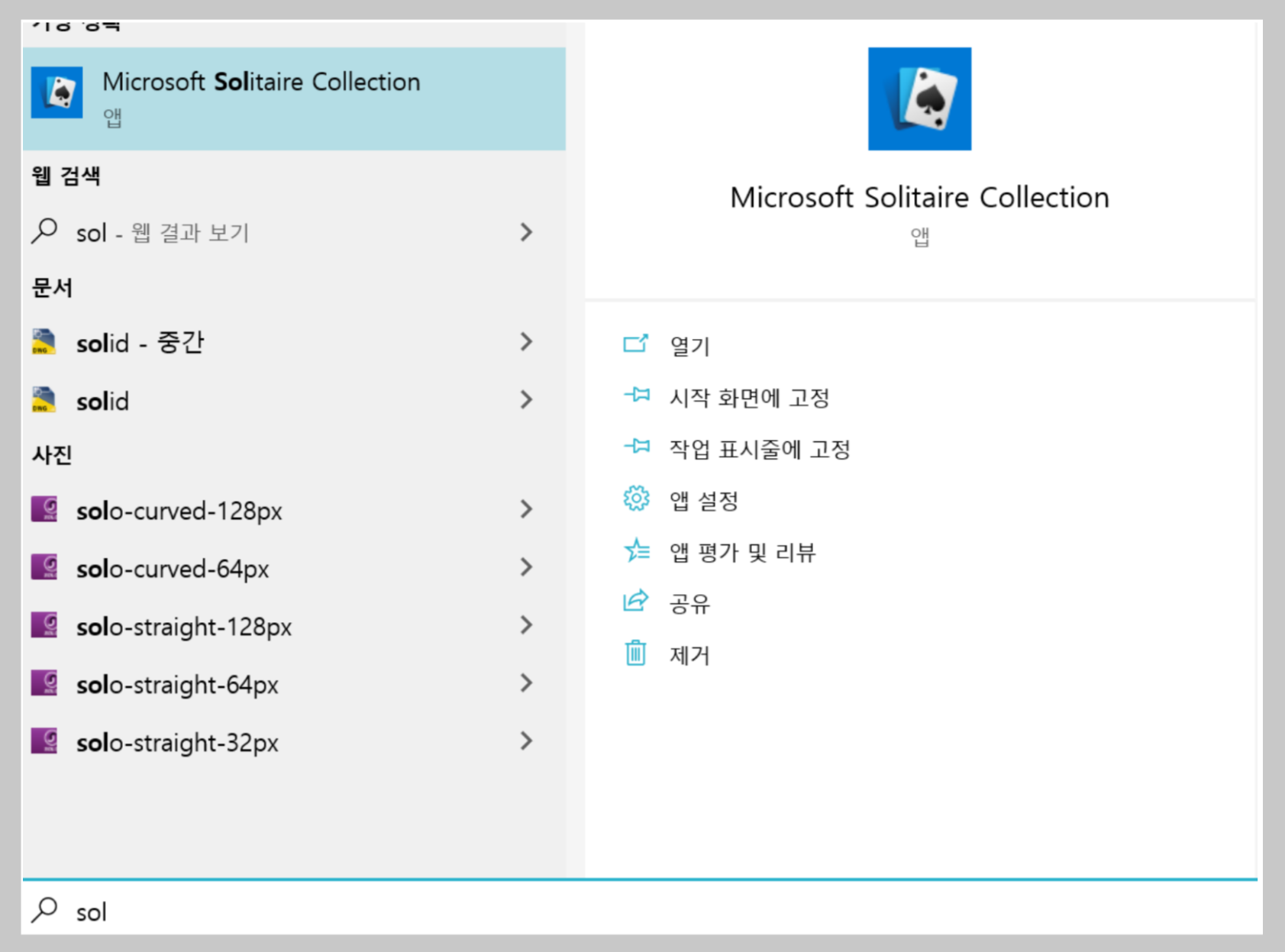Click the search box containing 'sol'
The height and width of the screenshot is (952, 1285).
click(640, 909)
